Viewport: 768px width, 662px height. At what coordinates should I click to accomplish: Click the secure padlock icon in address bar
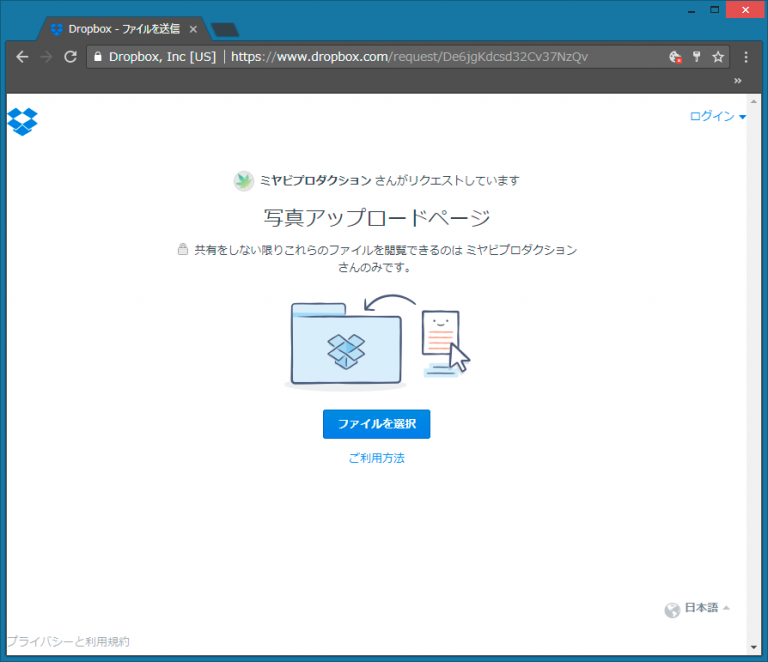pos(97,57)
